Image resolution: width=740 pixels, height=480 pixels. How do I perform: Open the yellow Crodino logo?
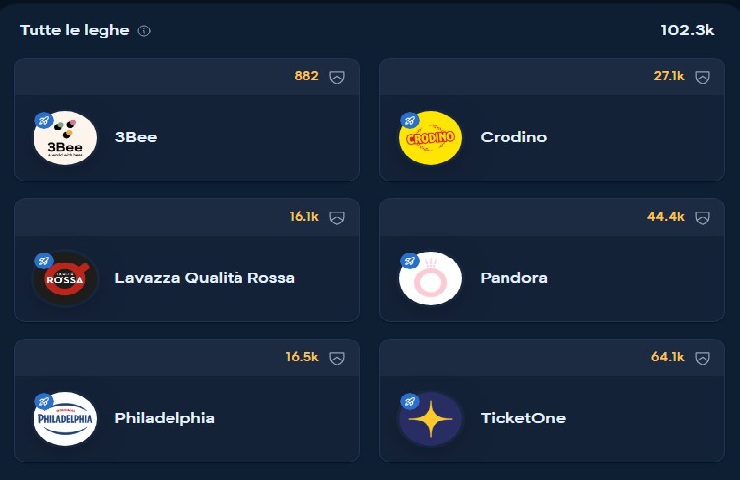pos(430,137)
